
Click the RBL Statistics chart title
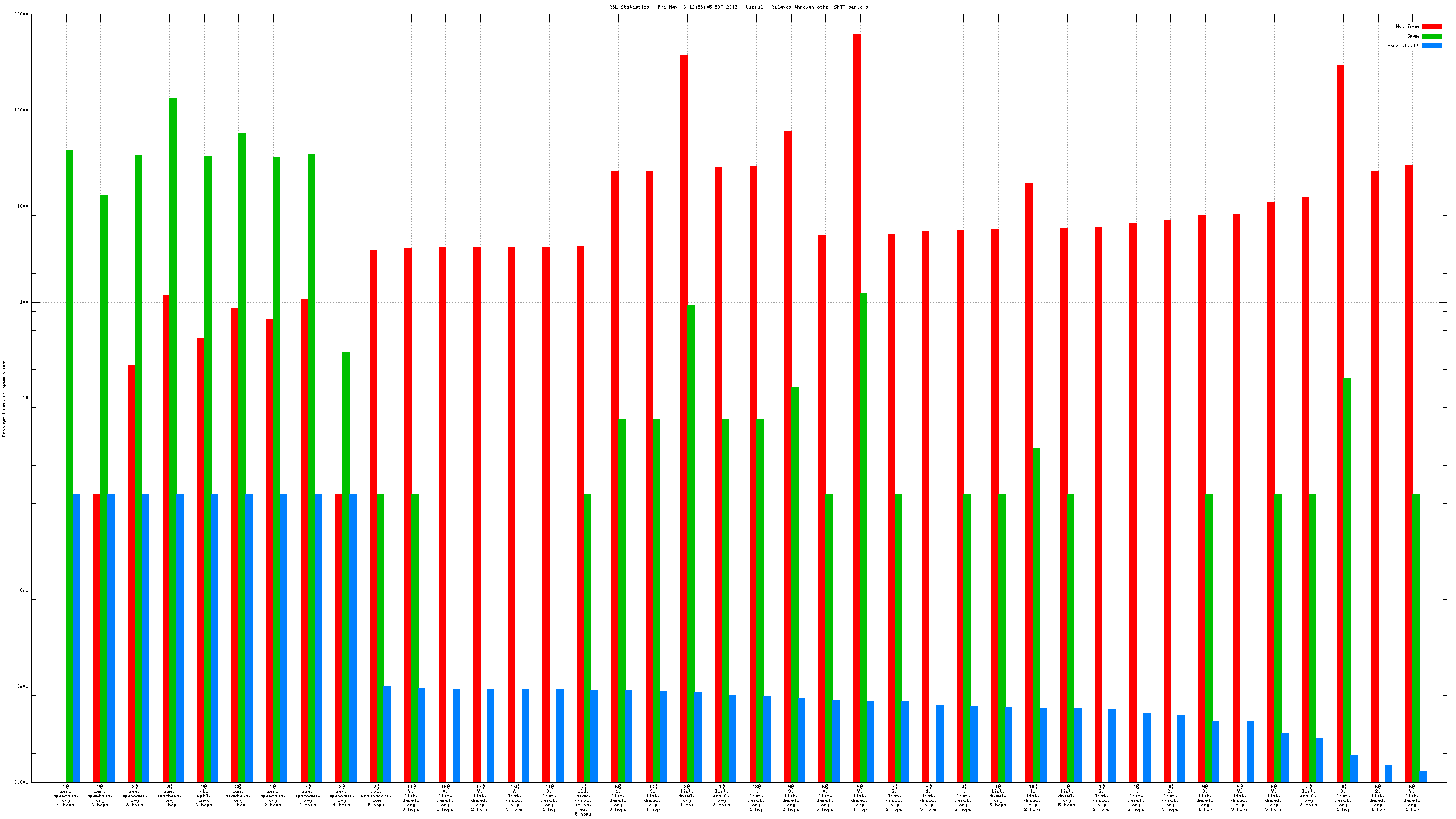(x=738, y=7)
